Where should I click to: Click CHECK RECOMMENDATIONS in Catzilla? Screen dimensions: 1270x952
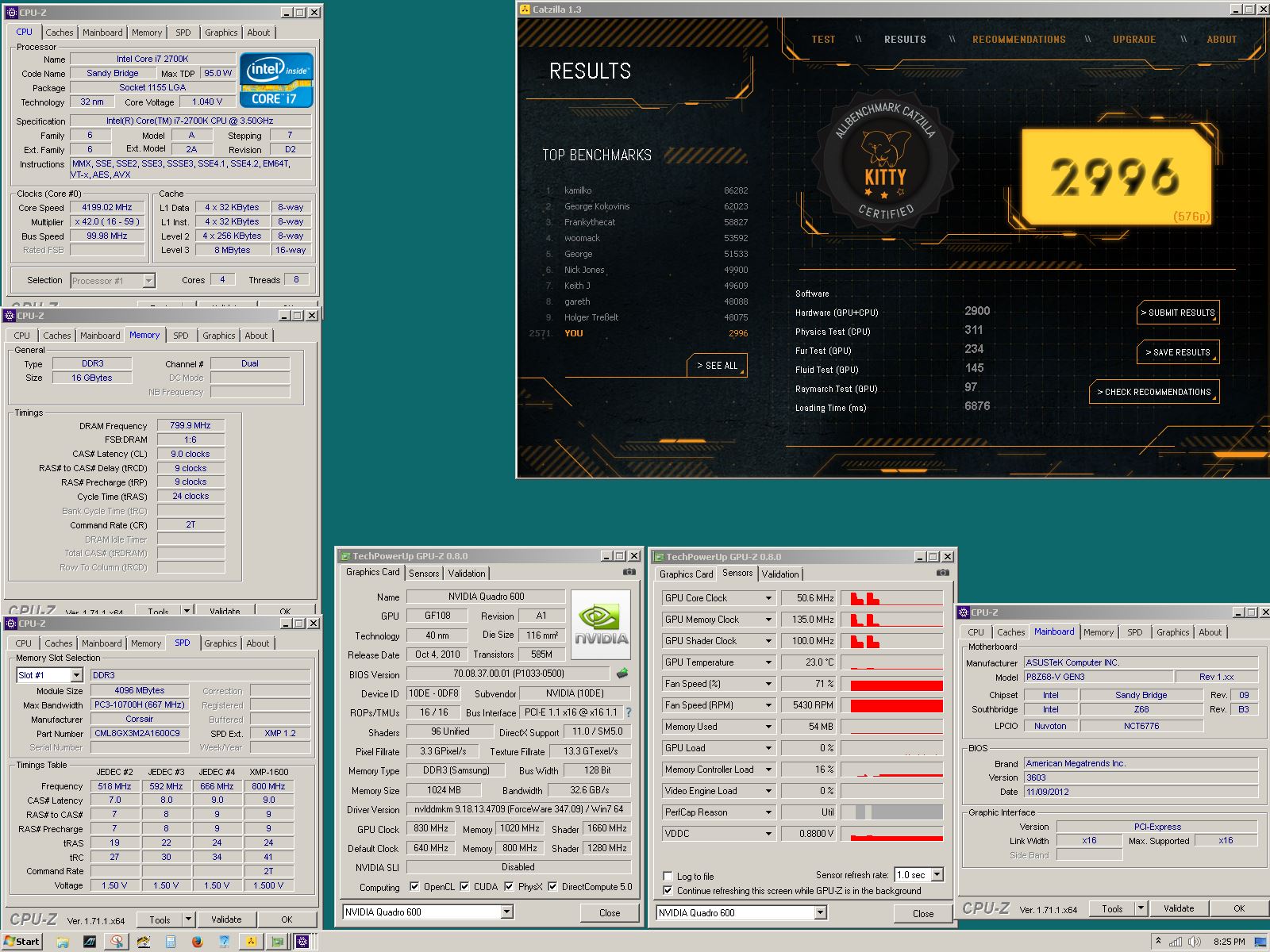click(x=1154, y=392)
